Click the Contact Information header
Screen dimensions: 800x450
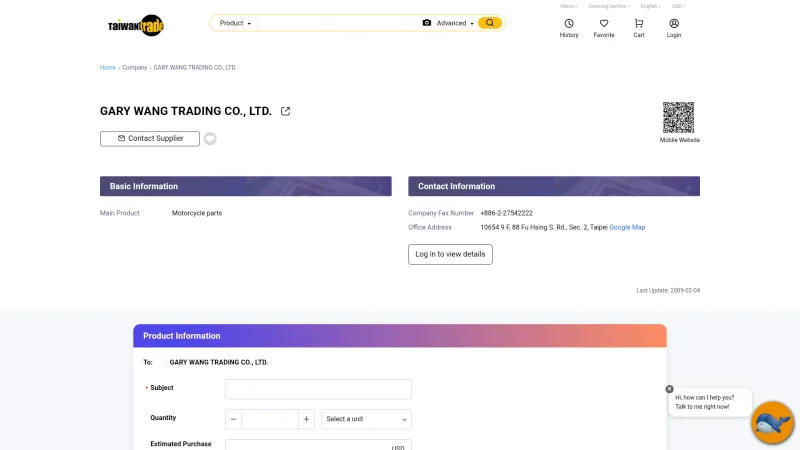click(x=554, y=186)
